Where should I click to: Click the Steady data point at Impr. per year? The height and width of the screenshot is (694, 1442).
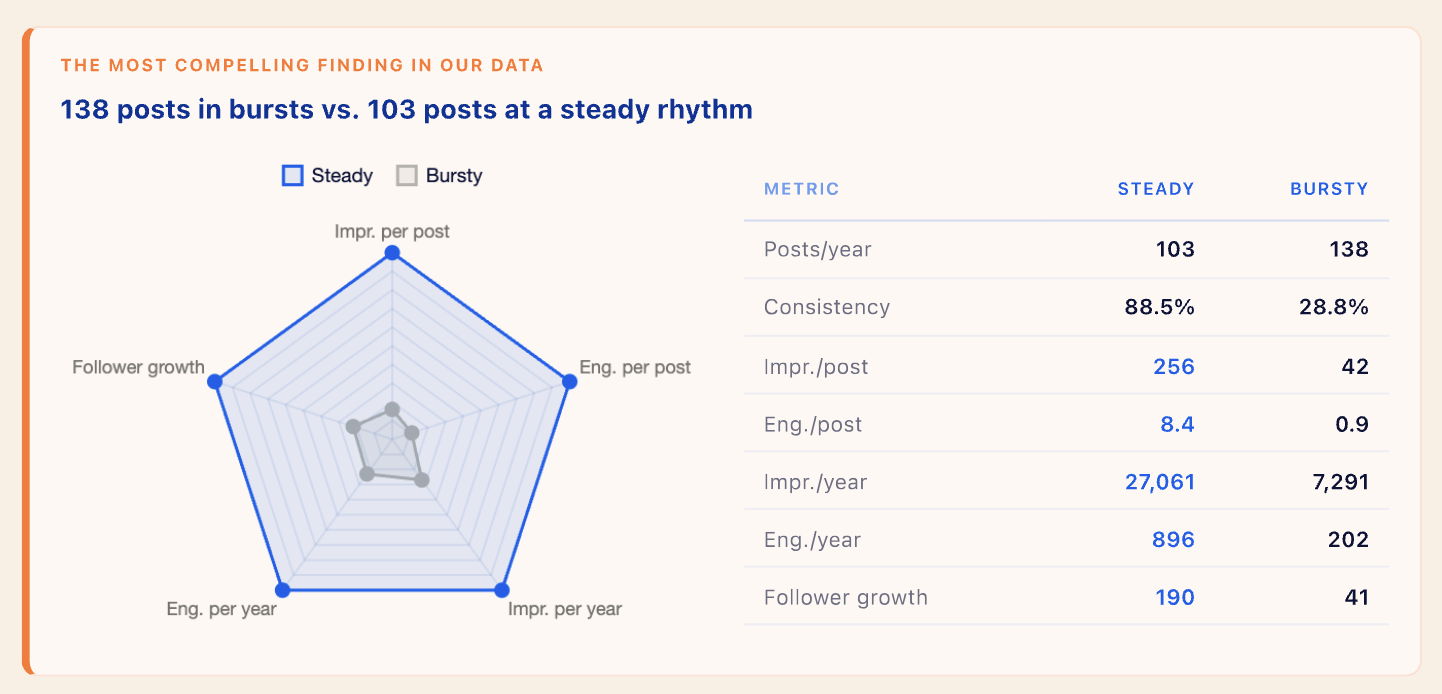click(502, 590)
